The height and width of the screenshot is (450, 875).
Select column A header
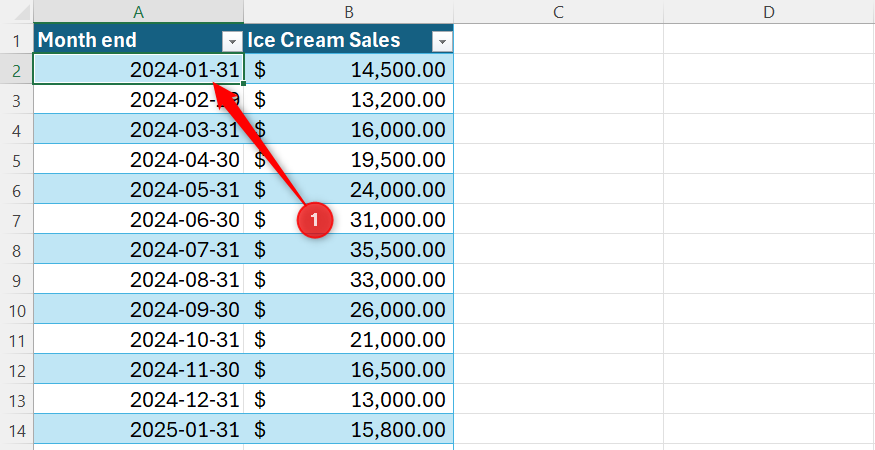[138, 12]
